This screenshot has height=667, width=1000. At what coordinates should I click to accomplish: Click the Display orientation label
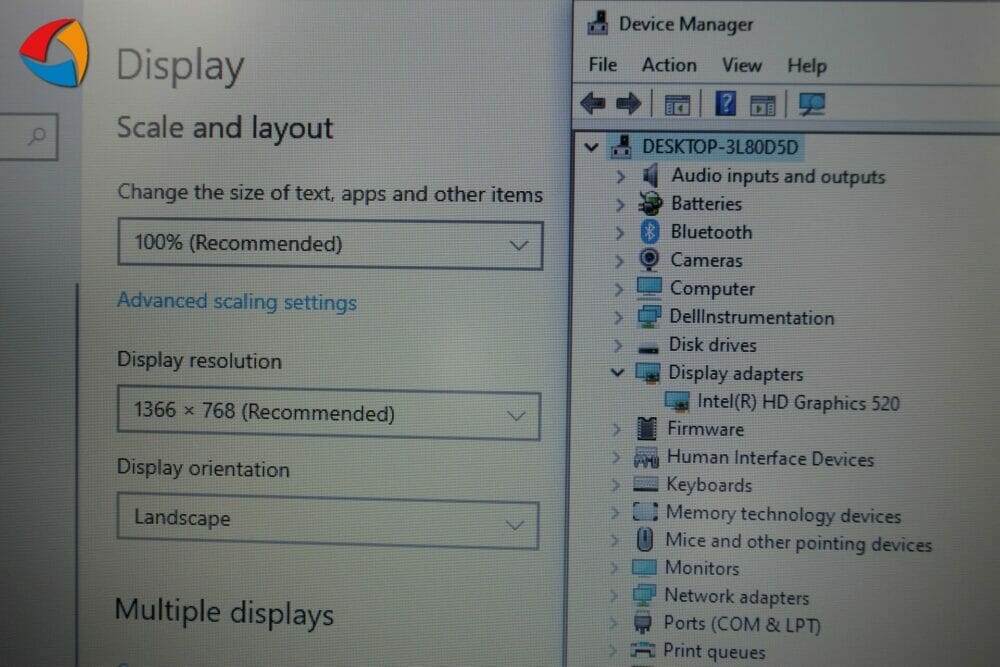pyautogui.click(x=203, y=469)
